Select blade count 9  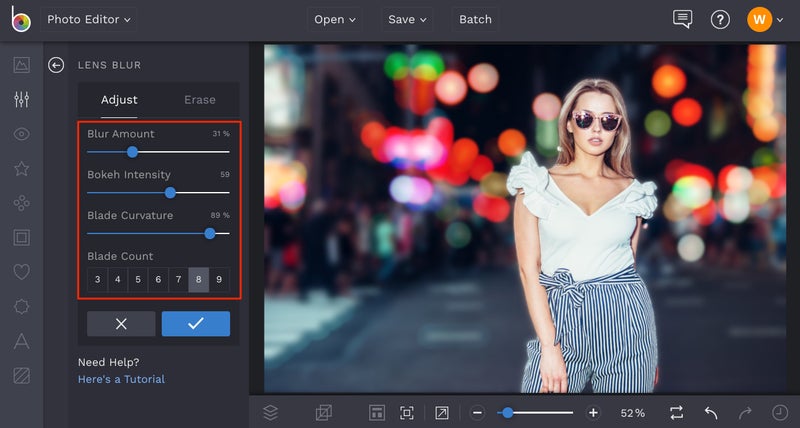(219, 280)
